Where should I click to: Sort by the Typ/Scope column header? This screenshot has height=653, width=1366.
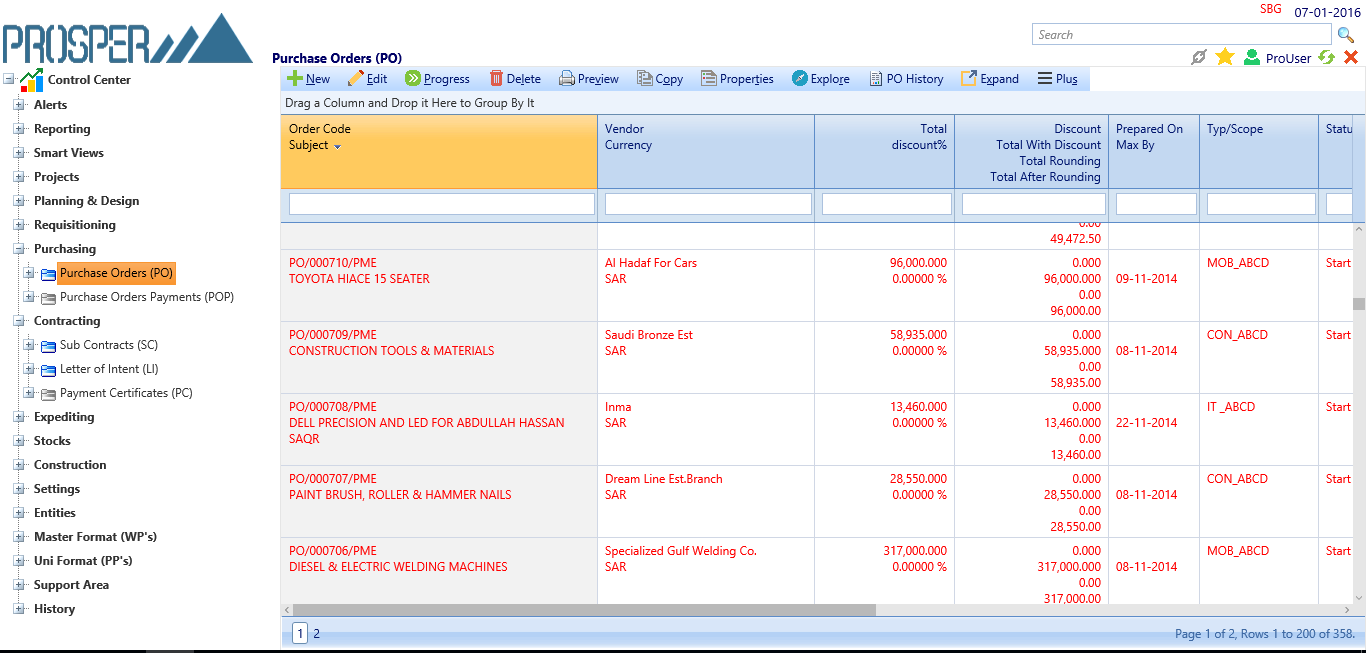1235,129
